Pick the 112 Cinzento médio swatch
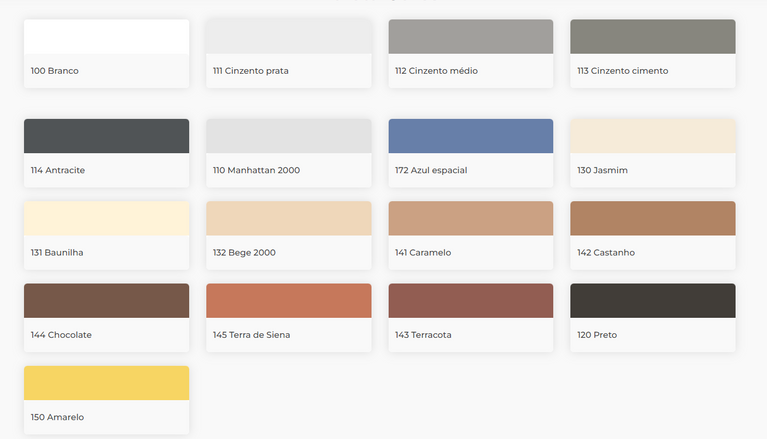 coord(470,37)
